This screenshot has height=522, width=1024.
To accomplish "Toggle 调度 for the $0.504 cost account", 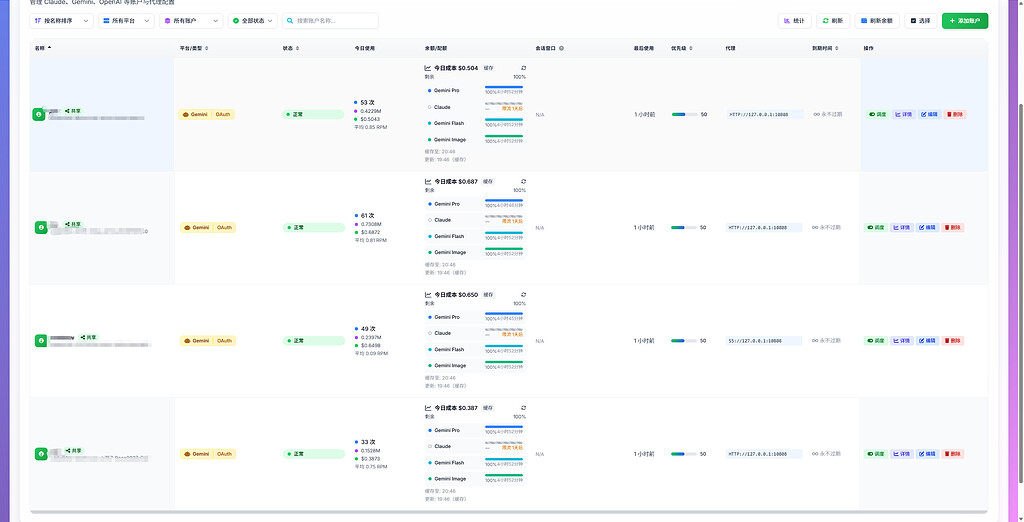I will (x=877, y=114).
